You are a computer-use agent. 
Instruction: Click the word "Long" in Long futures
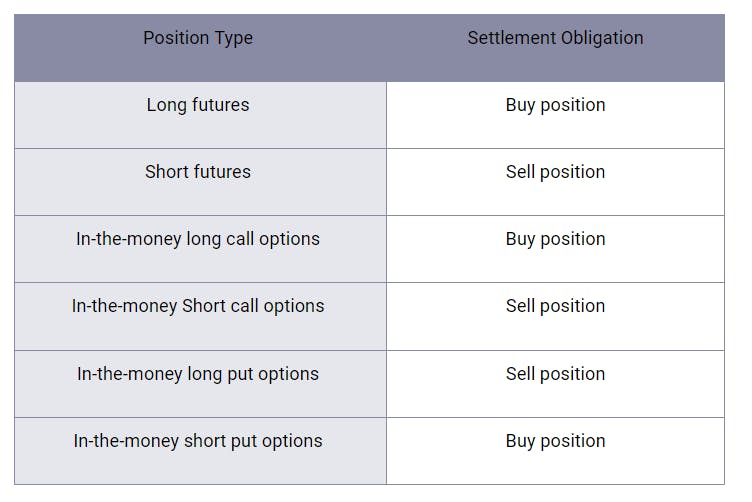(x=166, y=105)
